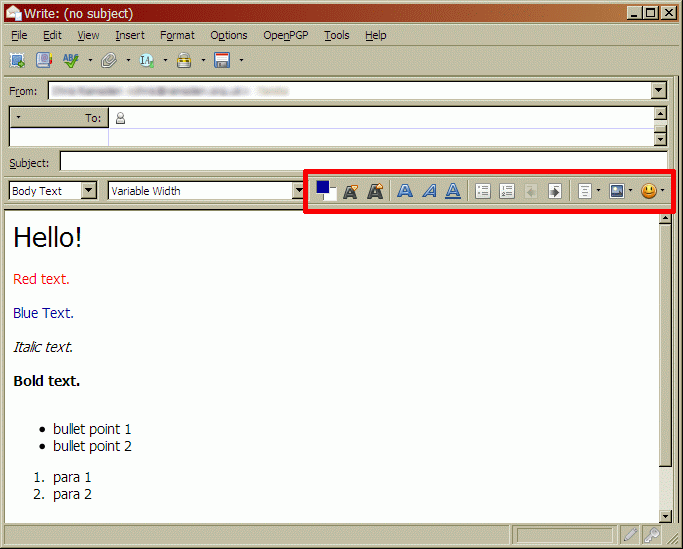This screenshot has height=549, width=683.
Task: Toggle Underline text formatting
Action: 453,191
